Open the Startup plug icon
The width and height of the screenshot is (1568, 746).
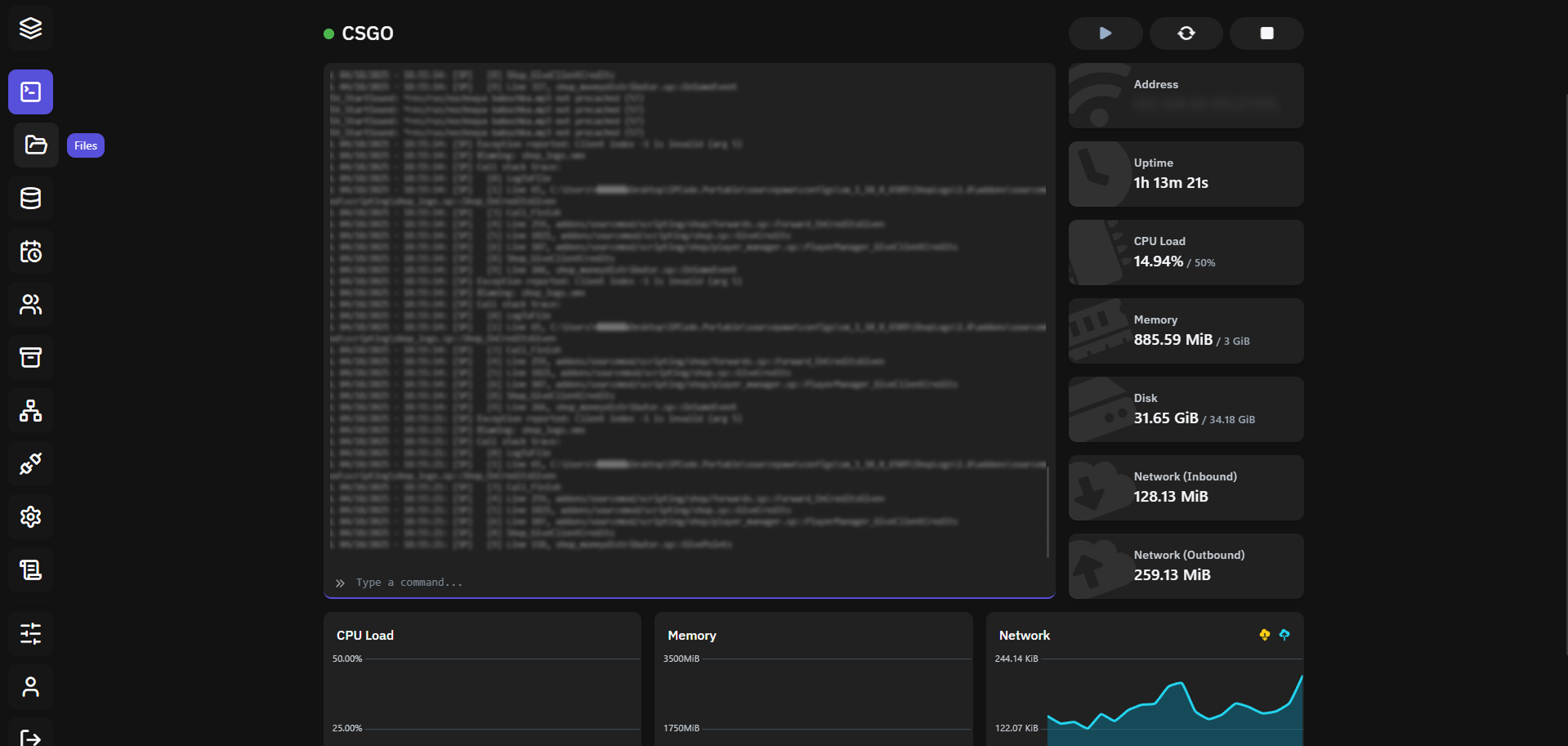point(31,463)
